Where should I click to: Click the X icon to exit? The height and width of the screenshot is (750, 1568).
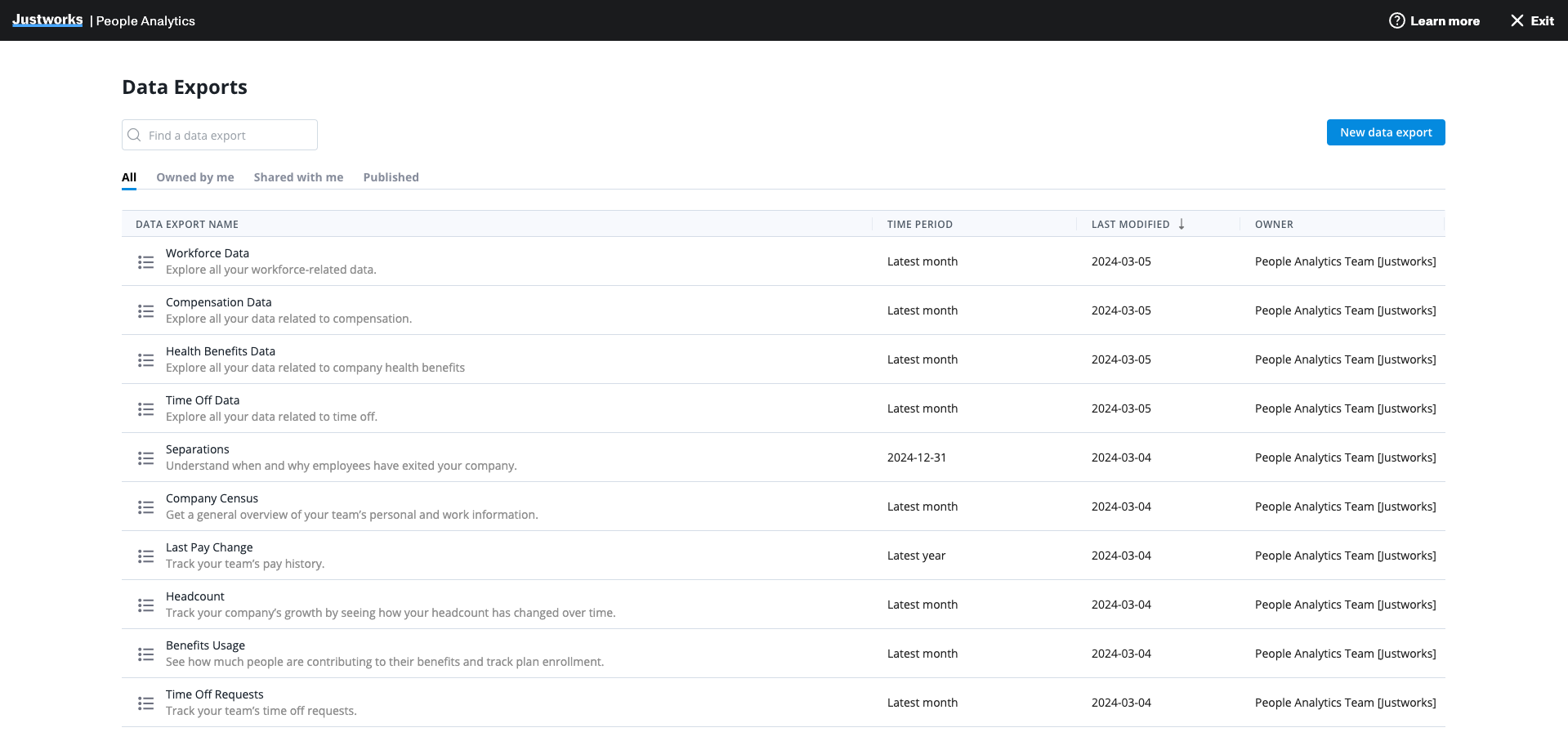pos(1517,20)
